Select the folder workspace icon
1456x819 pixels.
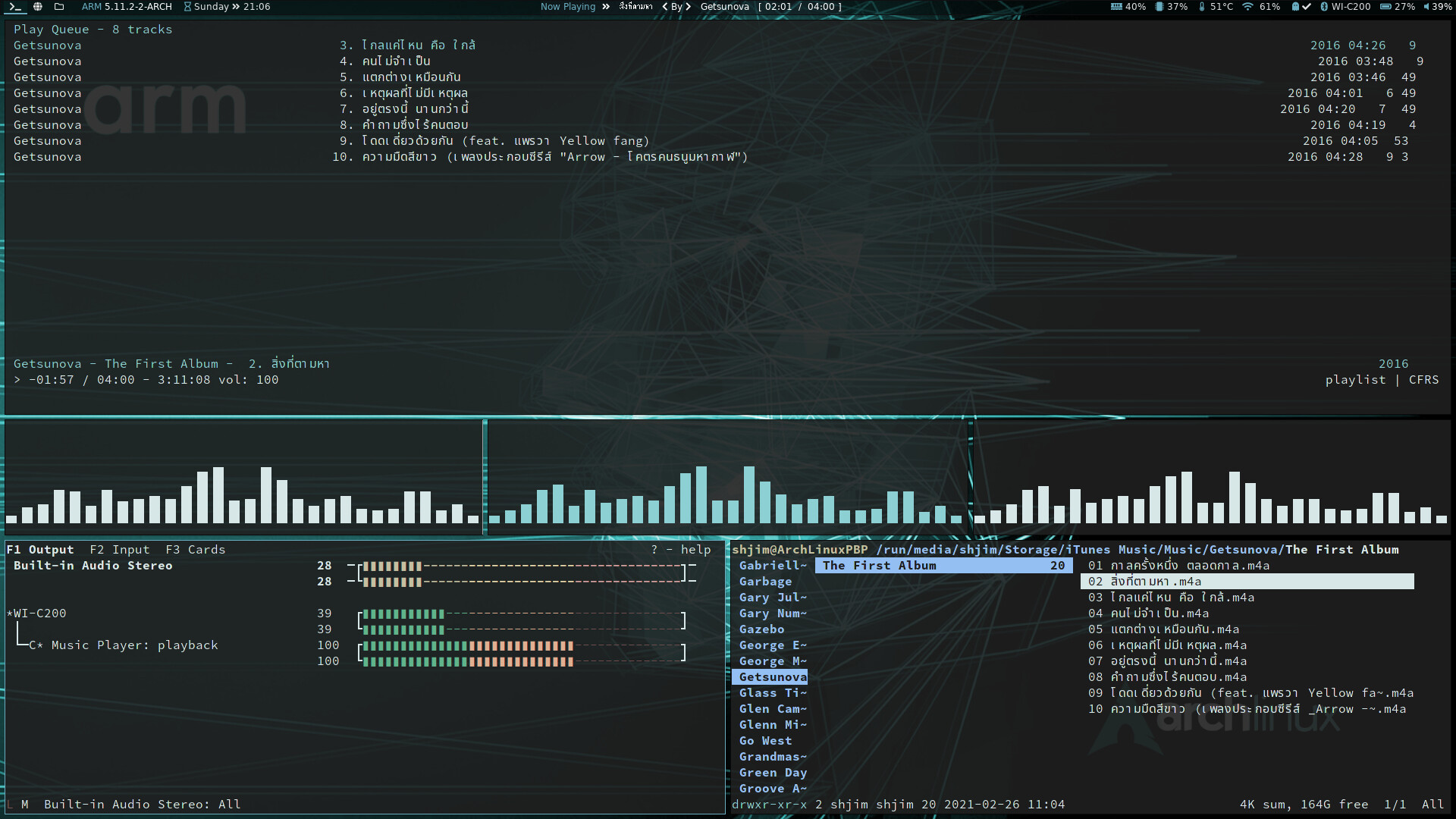point(59,7)
